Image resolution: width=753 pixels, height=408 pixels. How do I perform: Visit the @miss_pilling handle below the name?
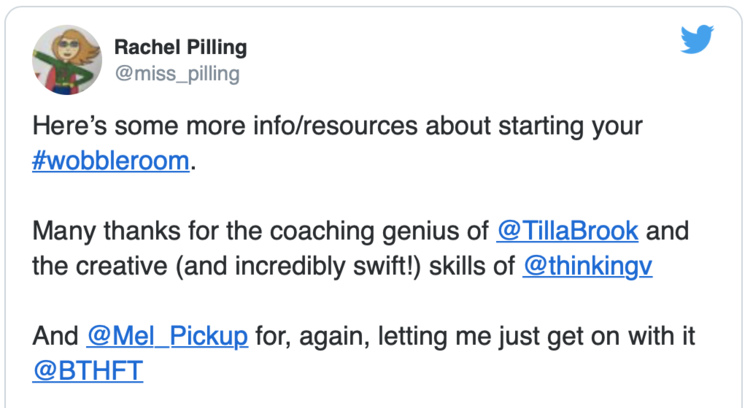pyautogui.click(x=177, y=73)
